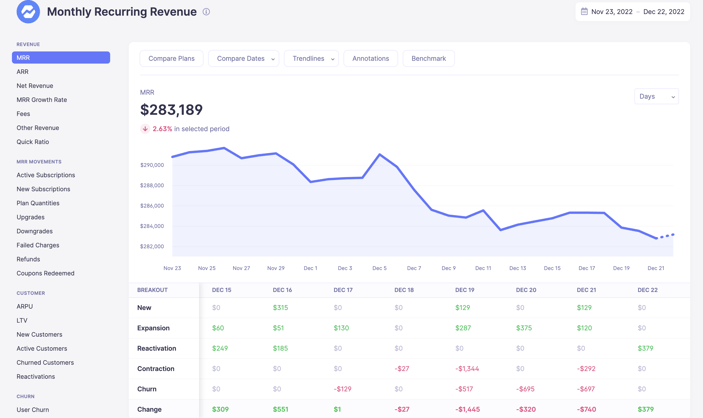Click the dotted projected segment at chart end
Image resolution: width=703 pixels, height=418 pixels.
[x=665, y=236]
